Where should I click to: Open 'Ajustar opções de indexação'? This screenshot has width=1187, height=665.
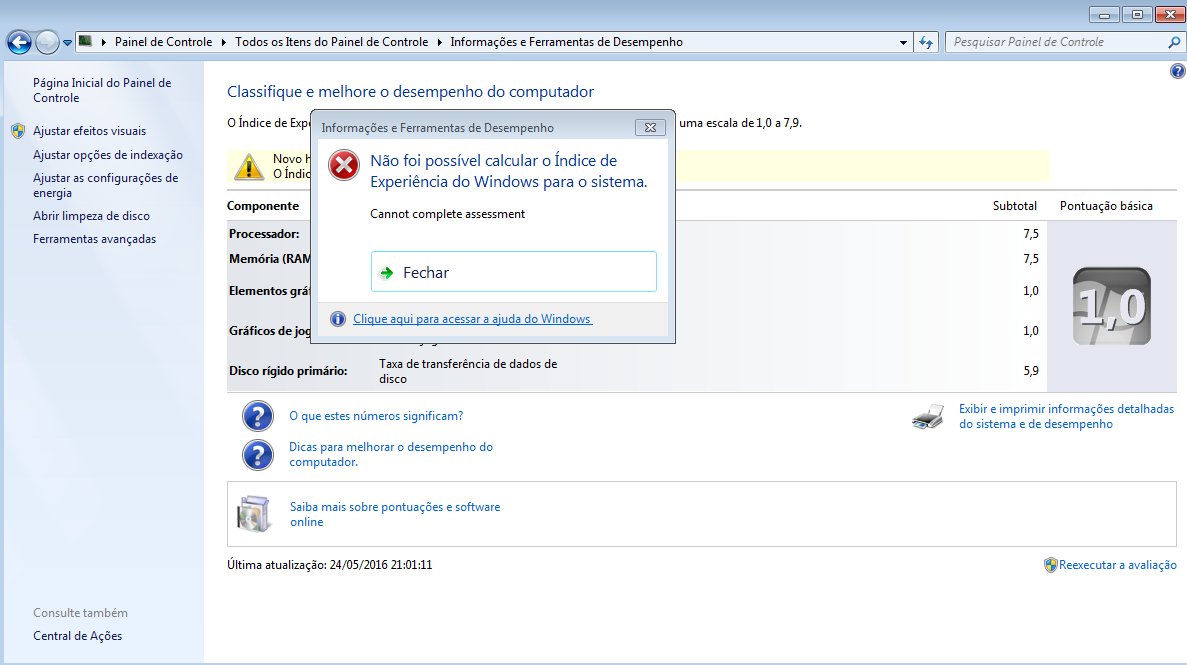click(107, 155)
